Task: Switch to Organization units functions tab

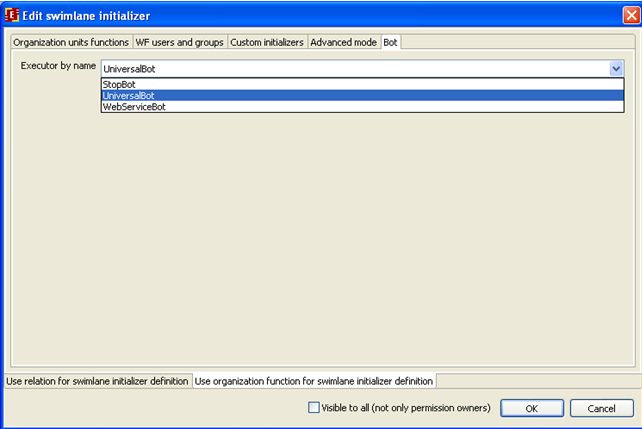Action: click(x=71, y=43)
